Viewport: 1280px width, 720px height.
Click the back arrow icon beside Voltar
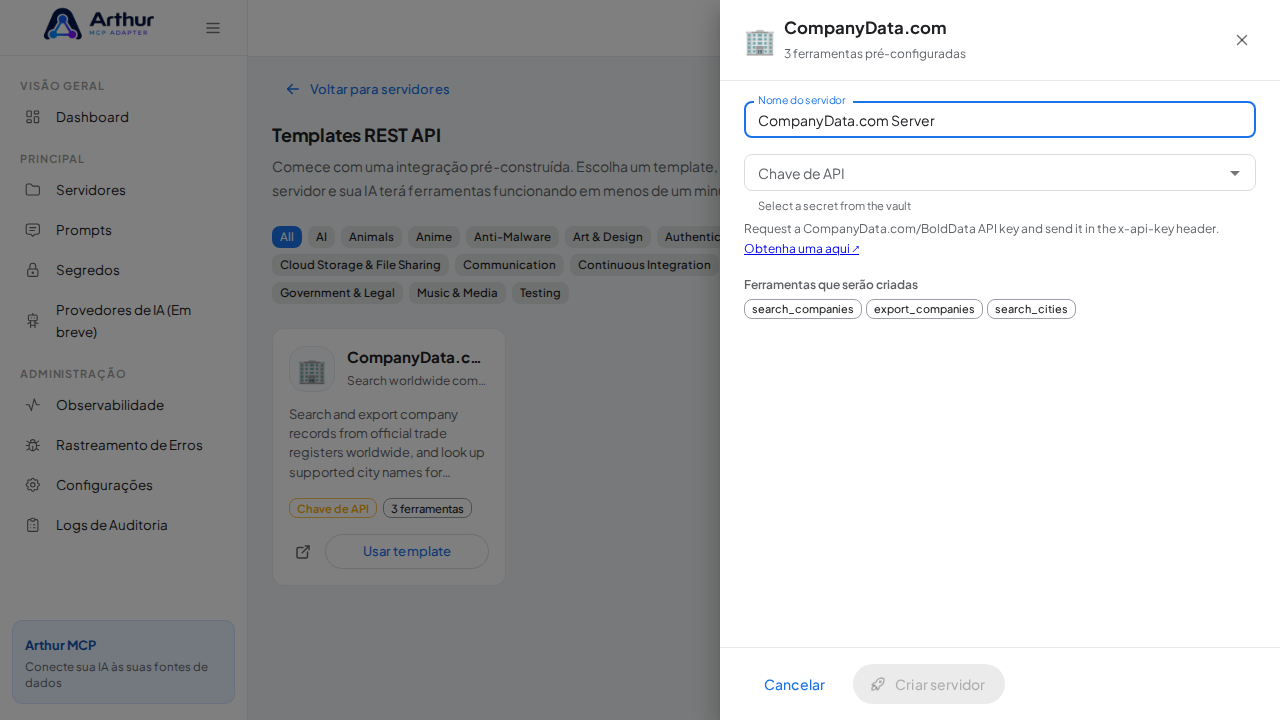point(293,89)
